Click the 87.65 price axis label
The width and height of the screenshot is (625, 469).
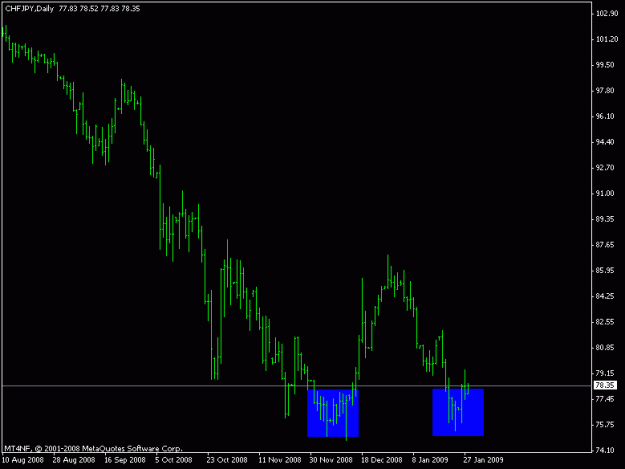pyautogui.click(x=605, y=245)
